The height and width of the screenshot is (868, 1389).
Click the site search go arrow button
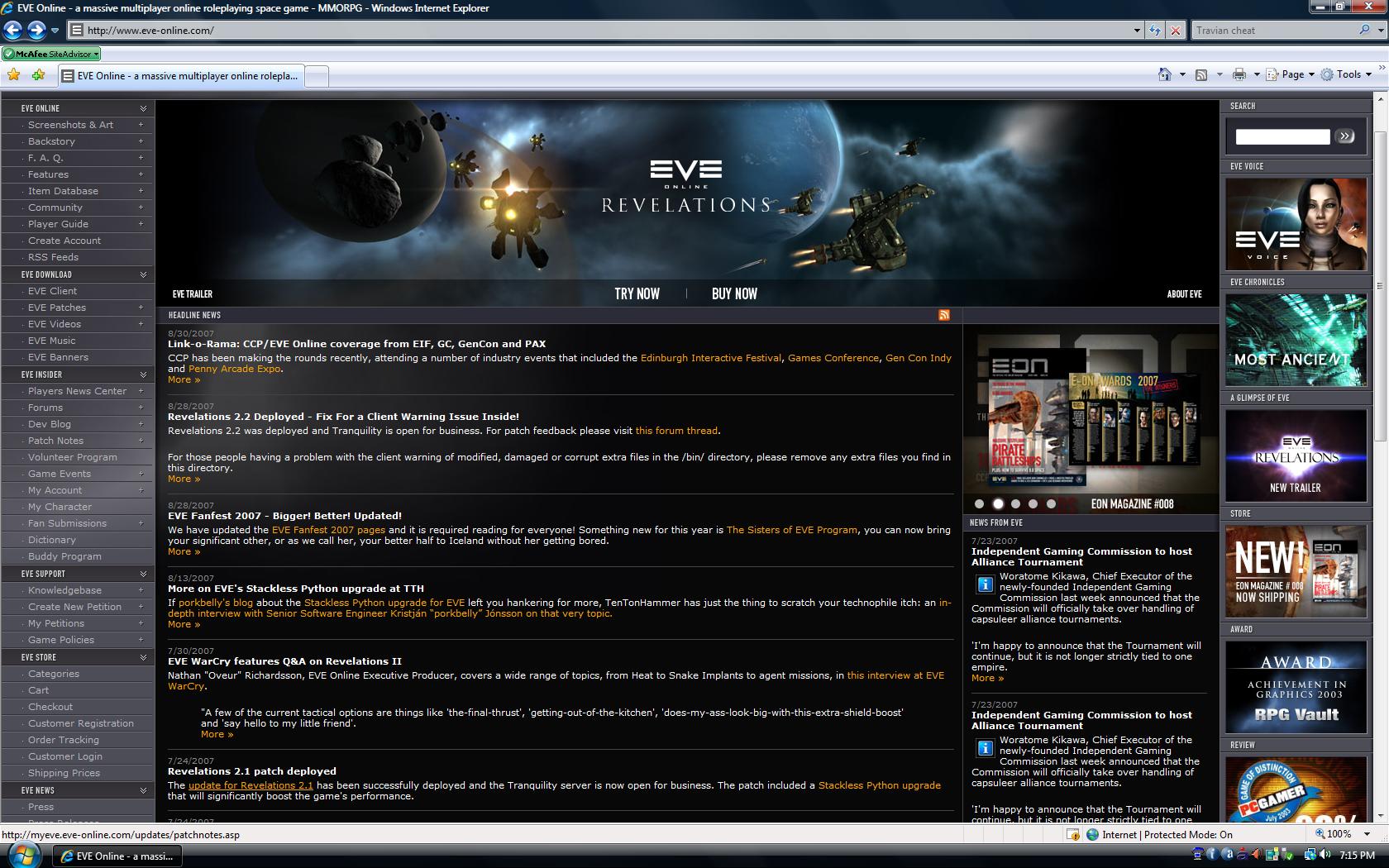point(1346,136)
